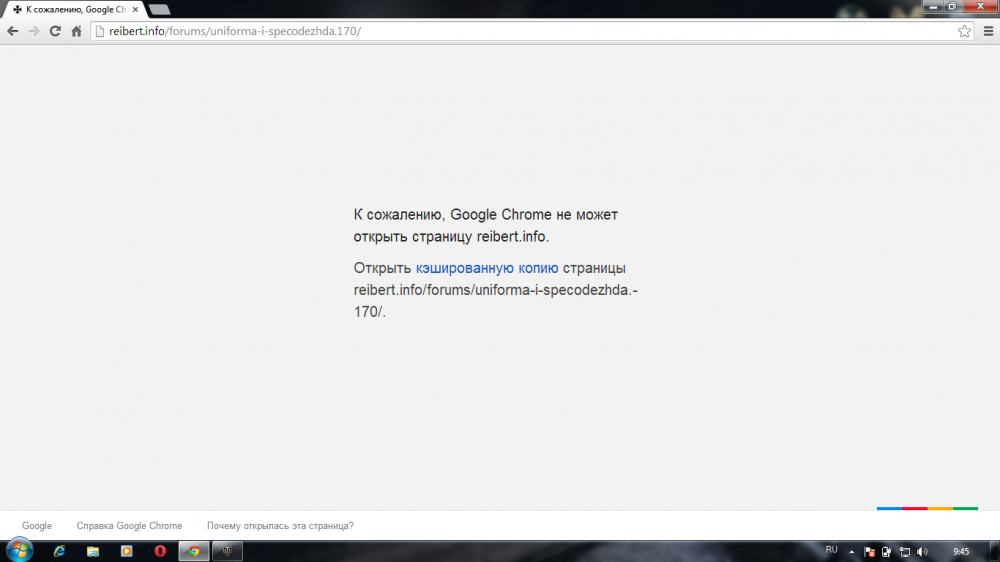Reload the page with the refresh icon
1000x562 pixels.
coord(55,31)
